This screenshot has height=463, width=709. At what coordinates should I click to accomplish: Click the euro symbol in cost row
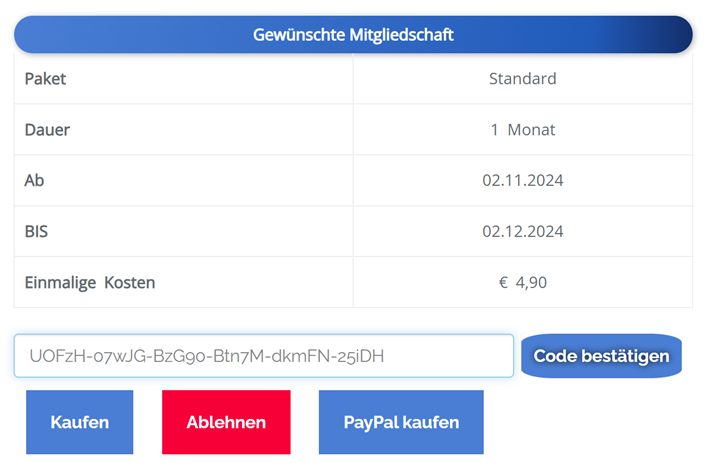coord(503,283)
